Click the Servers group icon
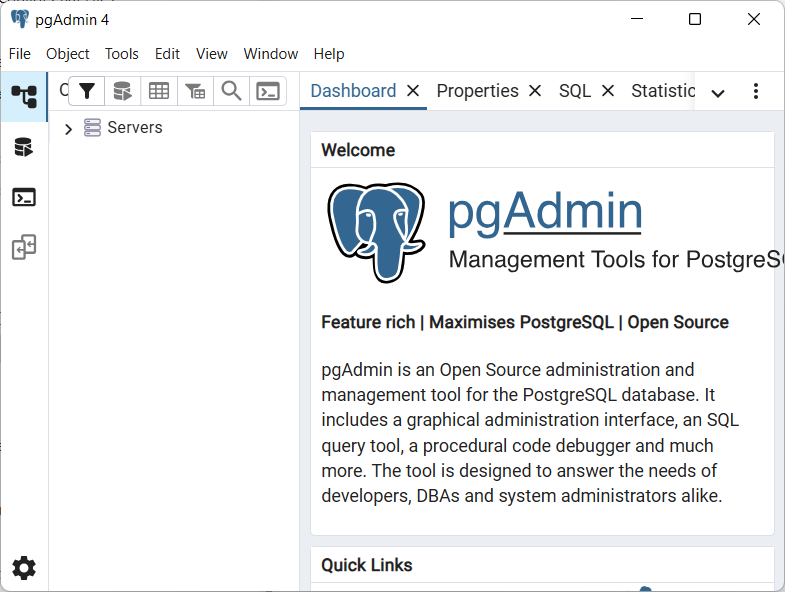Viewport: 785px width, 592px height. pyautogui.click(x=92, y=127)
